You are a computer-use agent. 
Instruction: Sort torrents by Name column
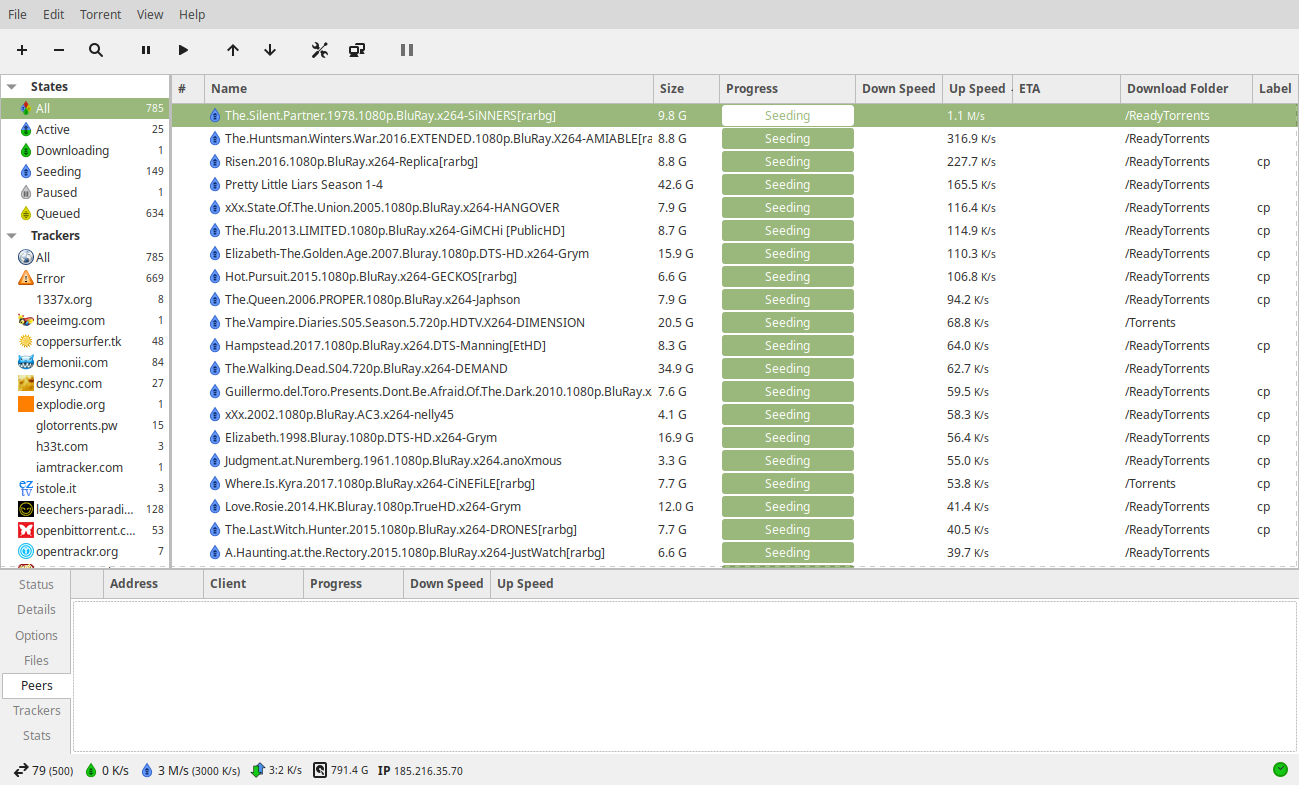click(429, 88)
